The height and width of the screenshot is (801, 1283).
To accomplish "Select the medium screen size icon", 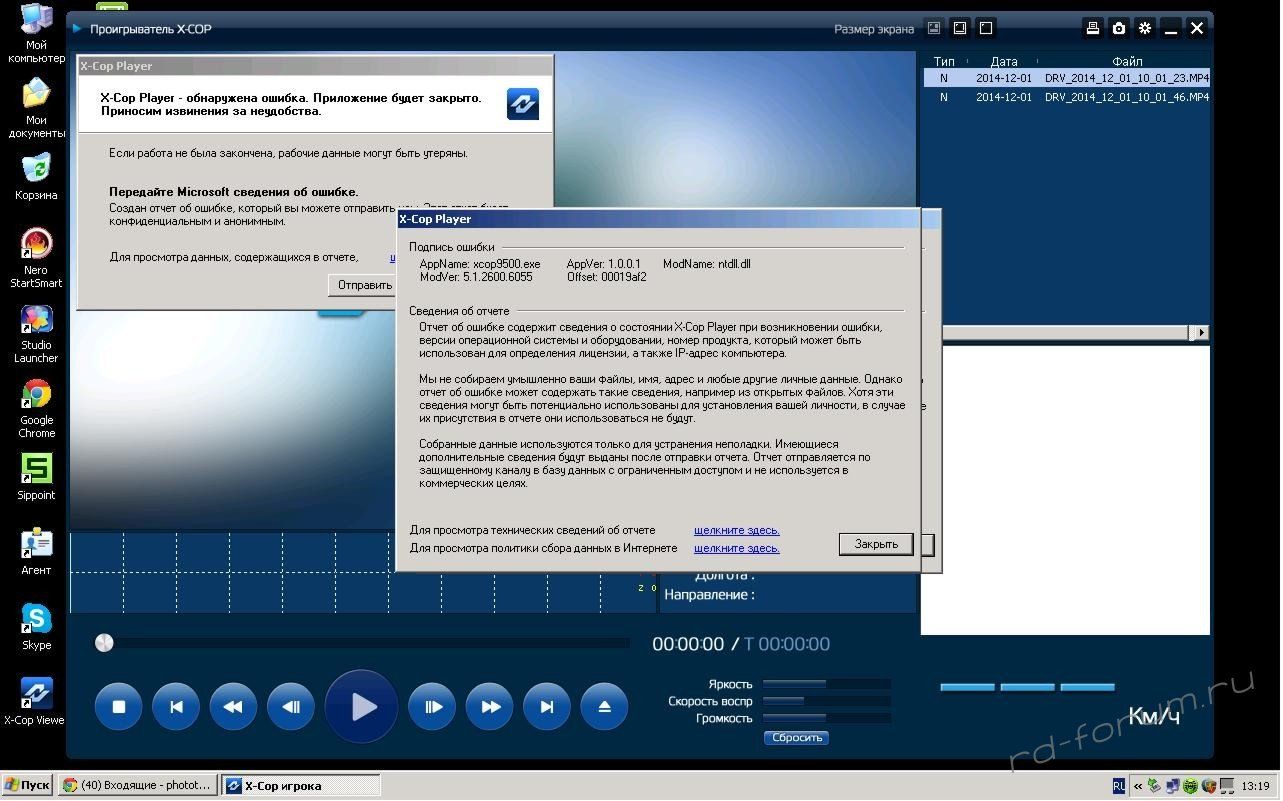I will [959, 28].
